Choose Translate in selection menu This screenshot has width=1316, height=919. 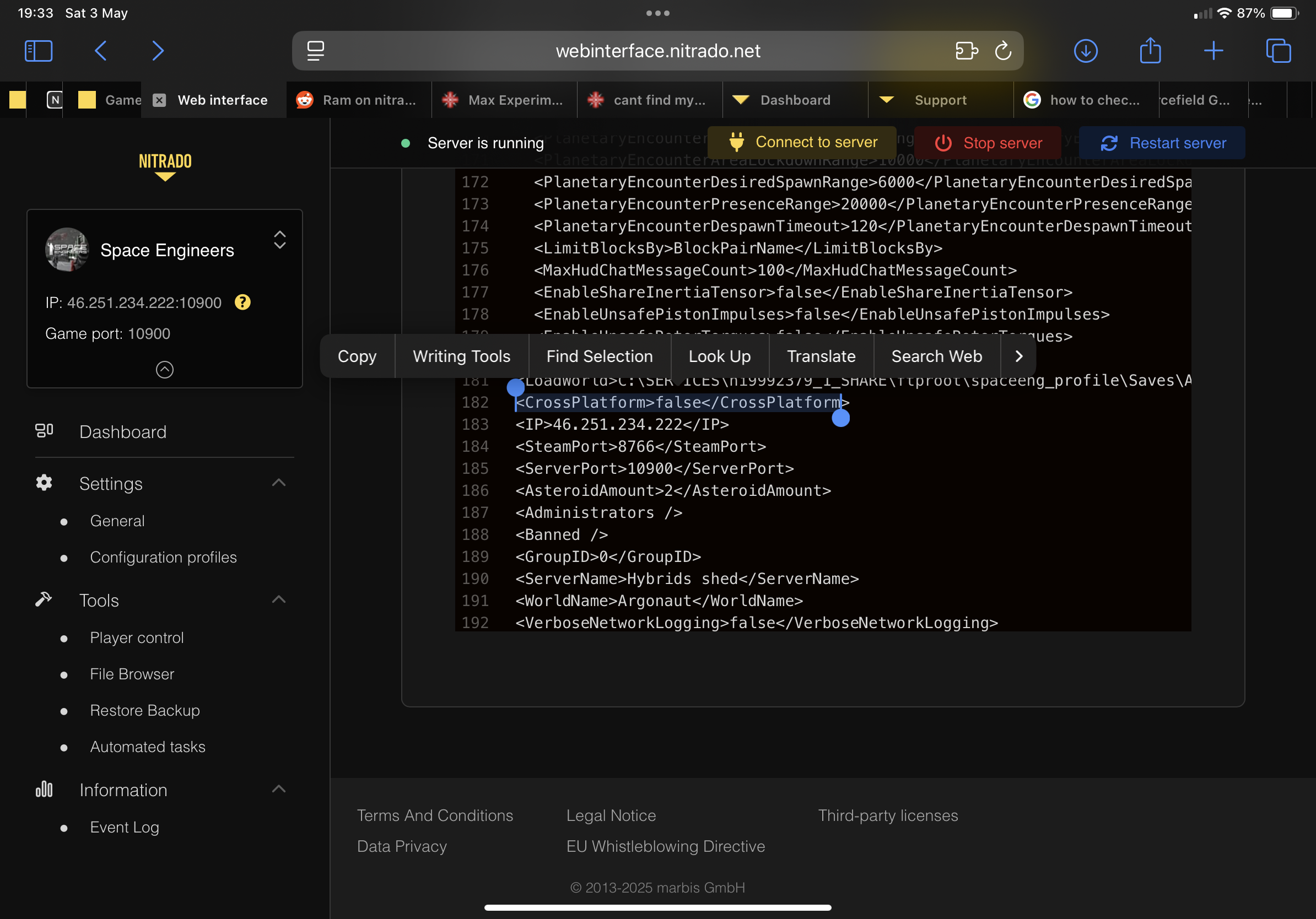(x=821, y=356)
